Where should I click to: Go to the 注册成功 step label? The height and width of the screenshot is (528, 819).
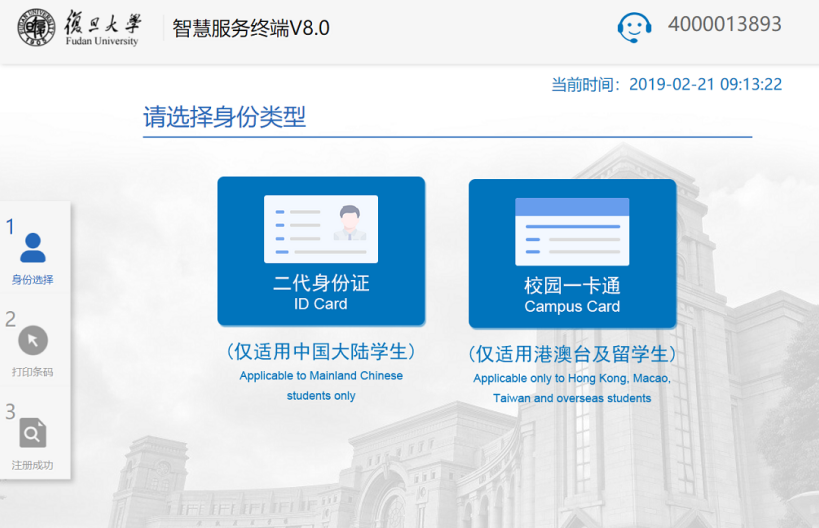click(33, 465)
